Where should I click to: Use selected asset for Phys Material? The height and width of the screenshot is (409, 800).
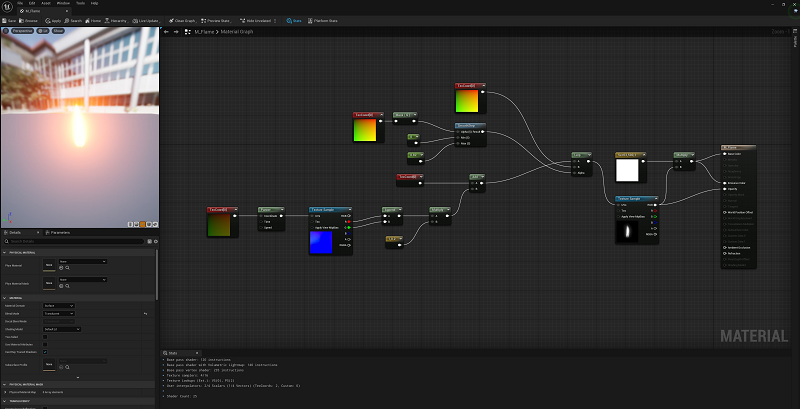click(61, 267)
